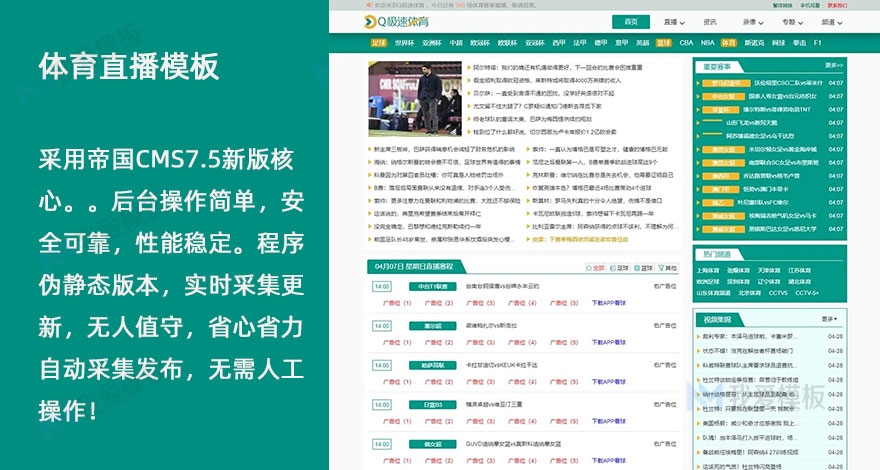Image resolution: width=880 pixels, height=470 pixels.
Task: Filter schedule by 足球 icon
Action: [620, 268]
